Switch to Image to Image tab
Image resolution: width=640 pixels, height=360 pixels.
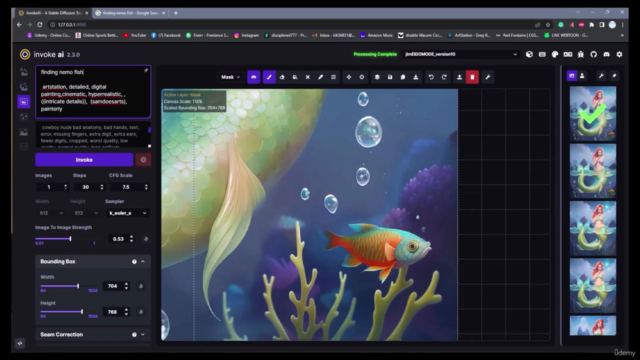(x=24, y=87)
